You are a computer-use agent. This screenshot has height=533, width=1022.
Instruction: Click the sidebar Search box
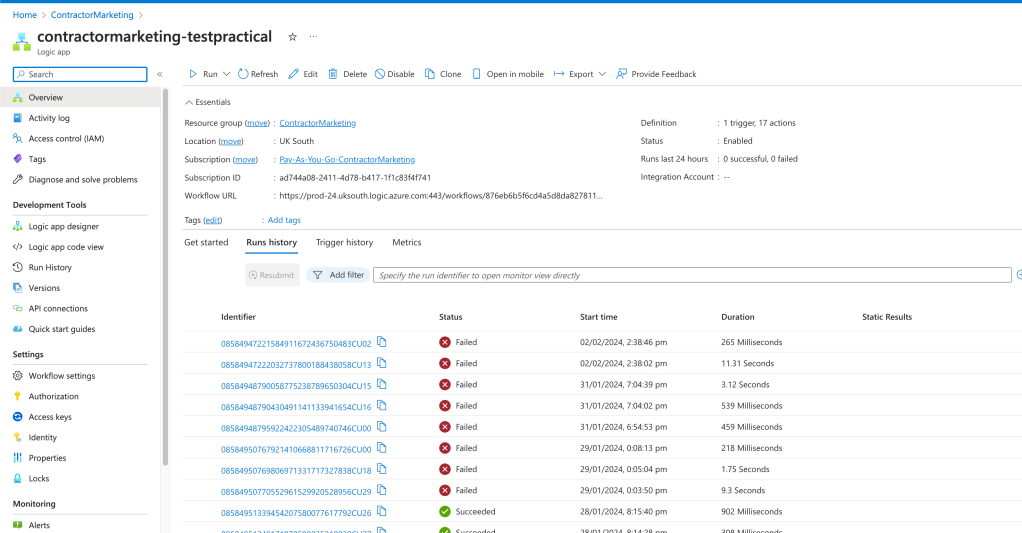pyautogui.click(x=80, y=74)
